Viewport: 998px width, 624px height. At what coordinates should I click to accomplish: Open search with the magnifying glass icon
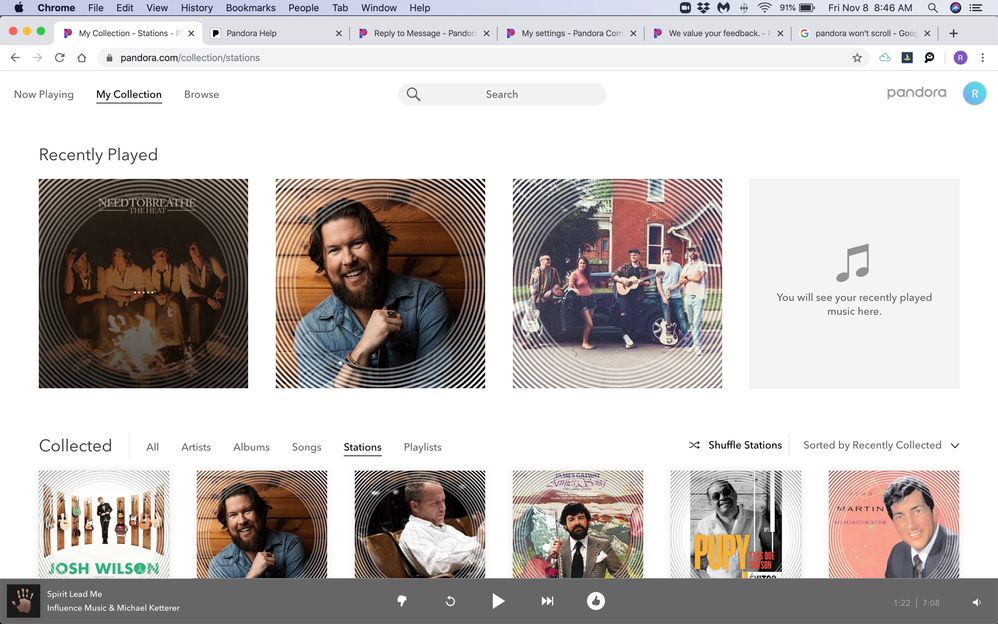tap(413, 94)
